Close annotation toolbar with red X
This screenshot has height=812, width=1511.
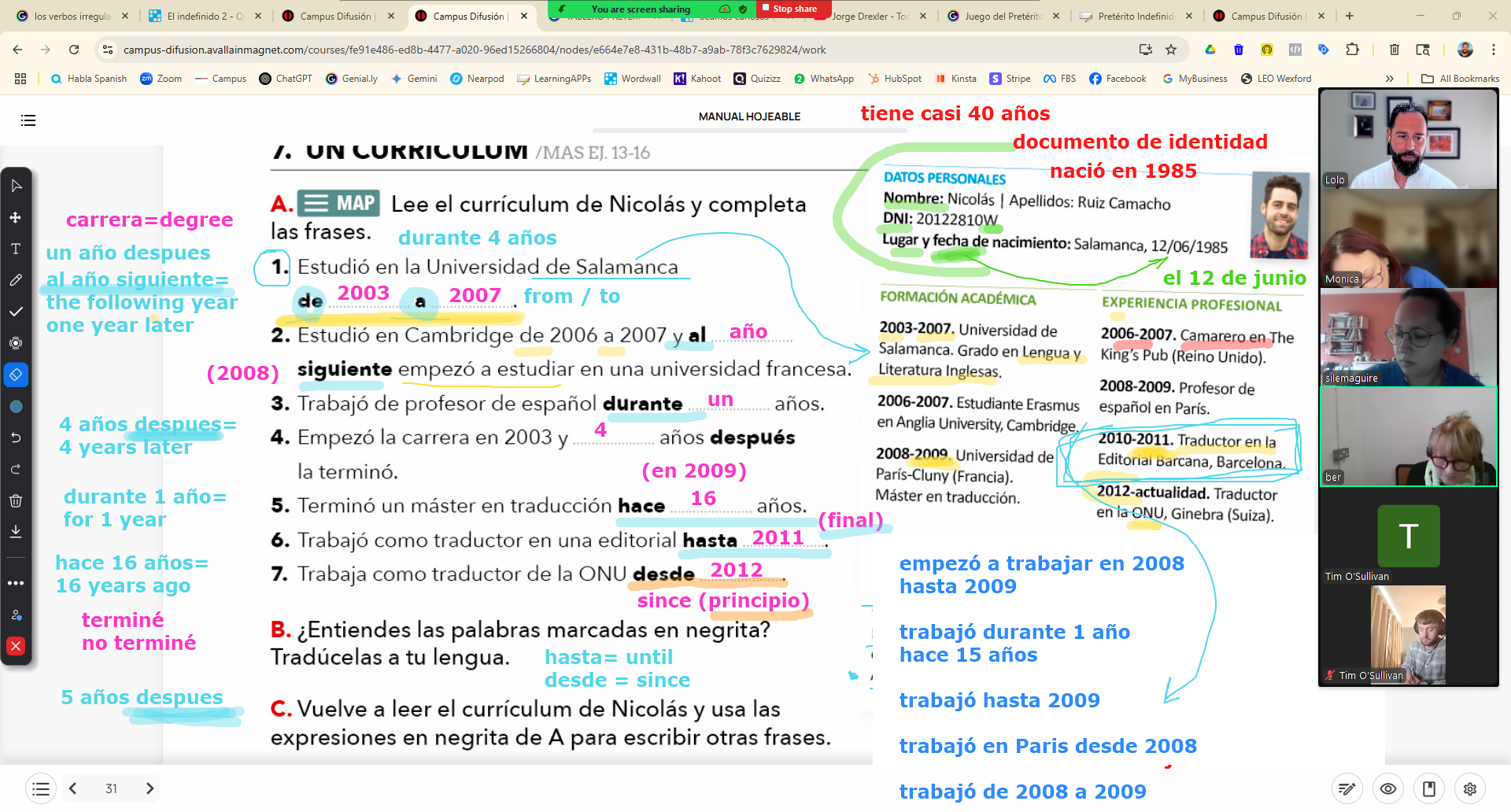(x=16, y=646)
